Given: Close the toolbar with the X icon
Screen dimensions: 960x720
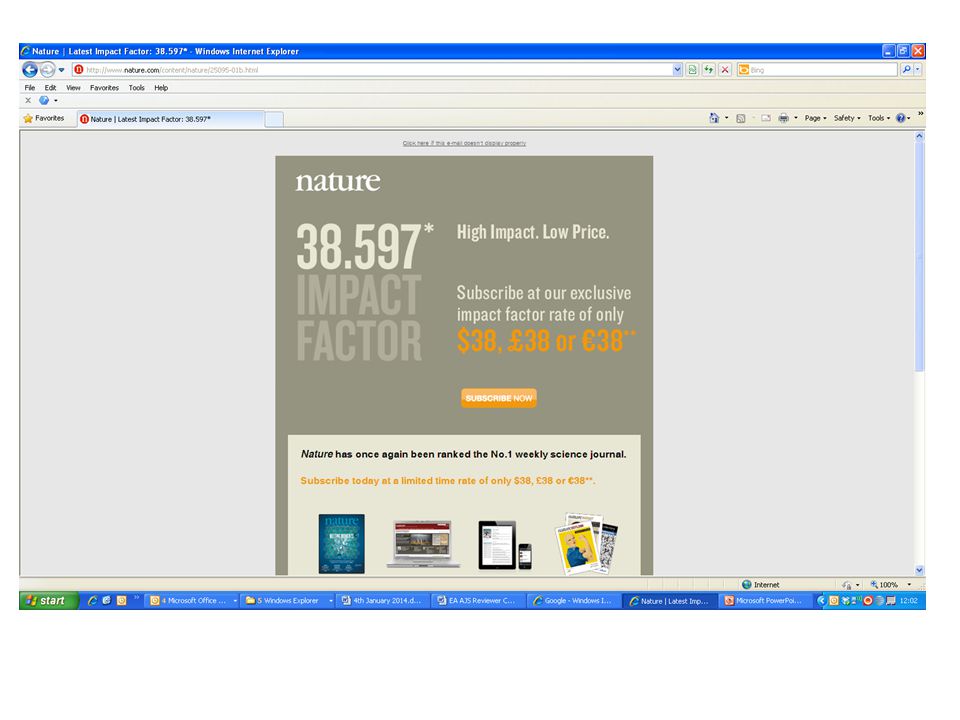Looking at the screenshot, I should point(28,100).
